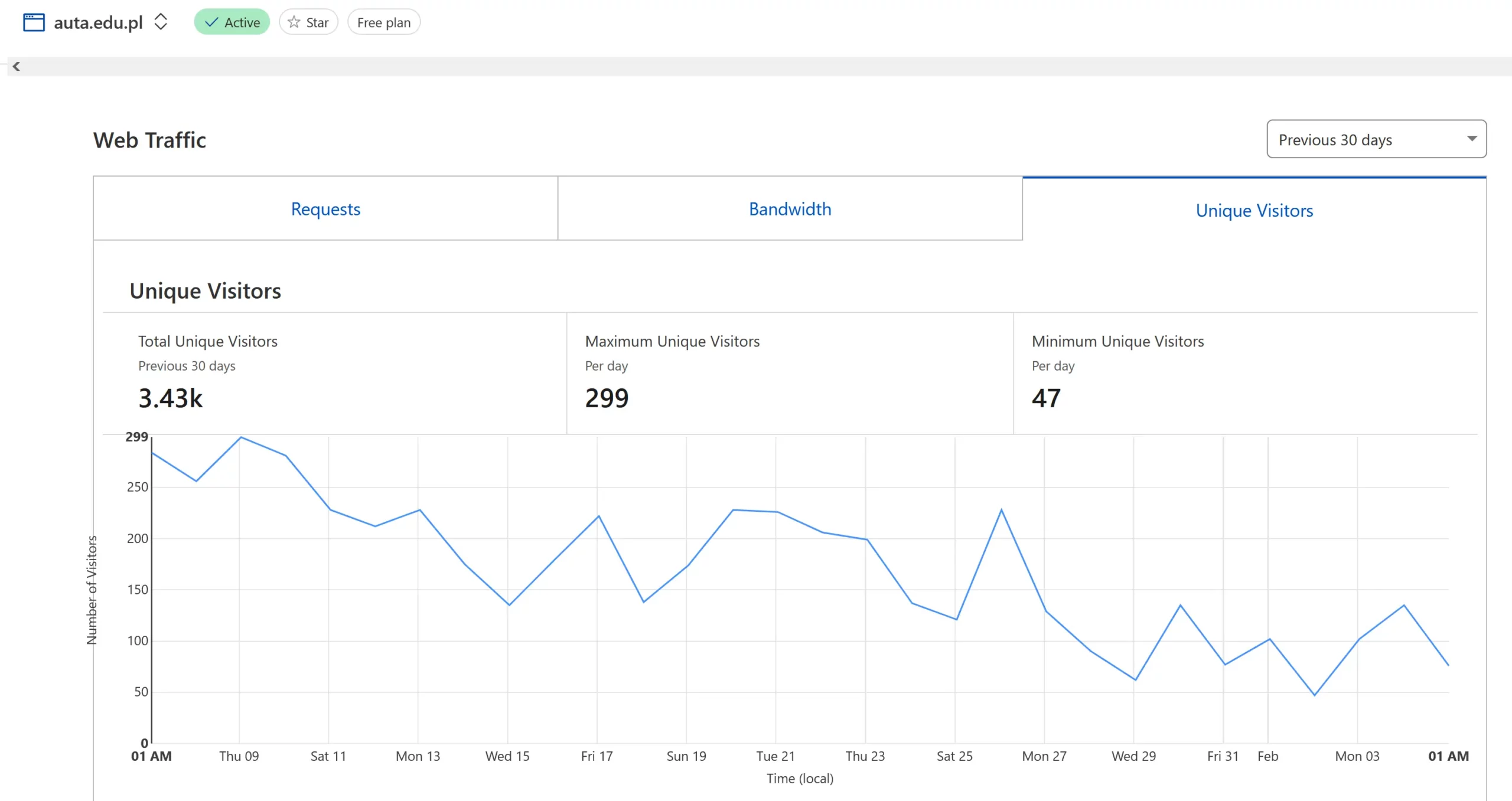Click the Free plan badge

click(x=383, y=22)
